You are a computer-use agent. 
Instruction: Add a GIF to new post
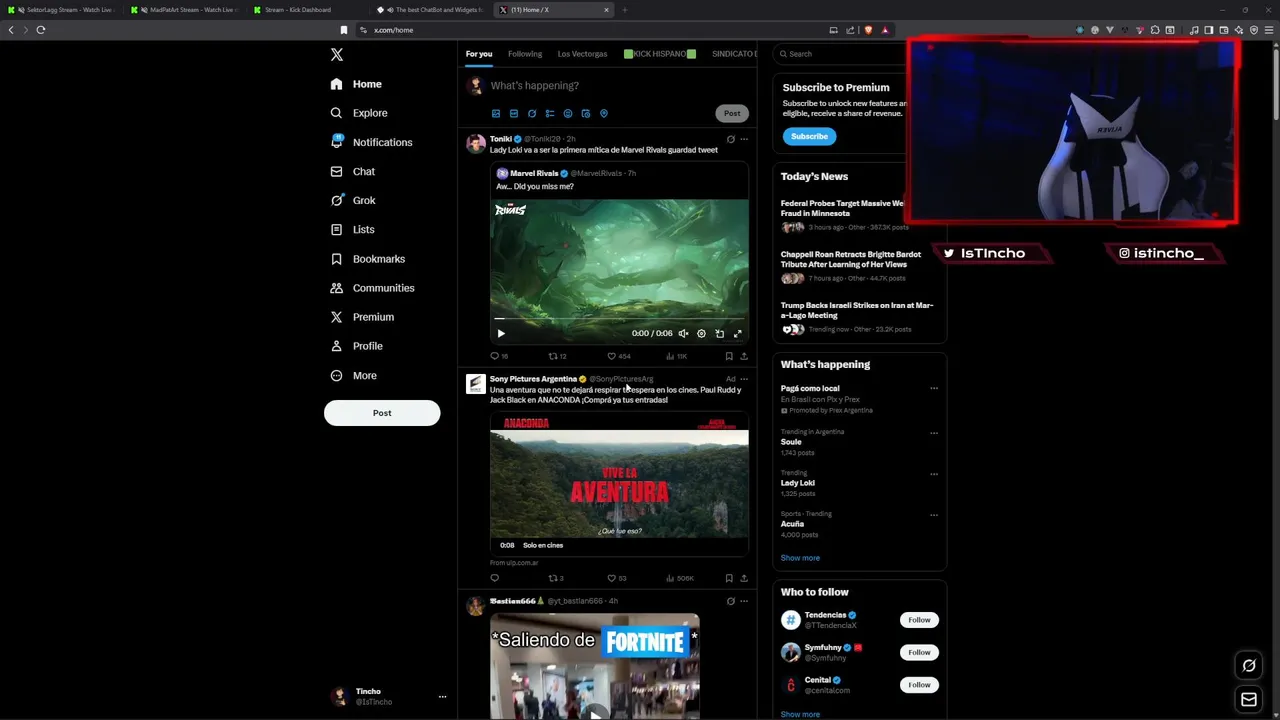click(514, 114)
